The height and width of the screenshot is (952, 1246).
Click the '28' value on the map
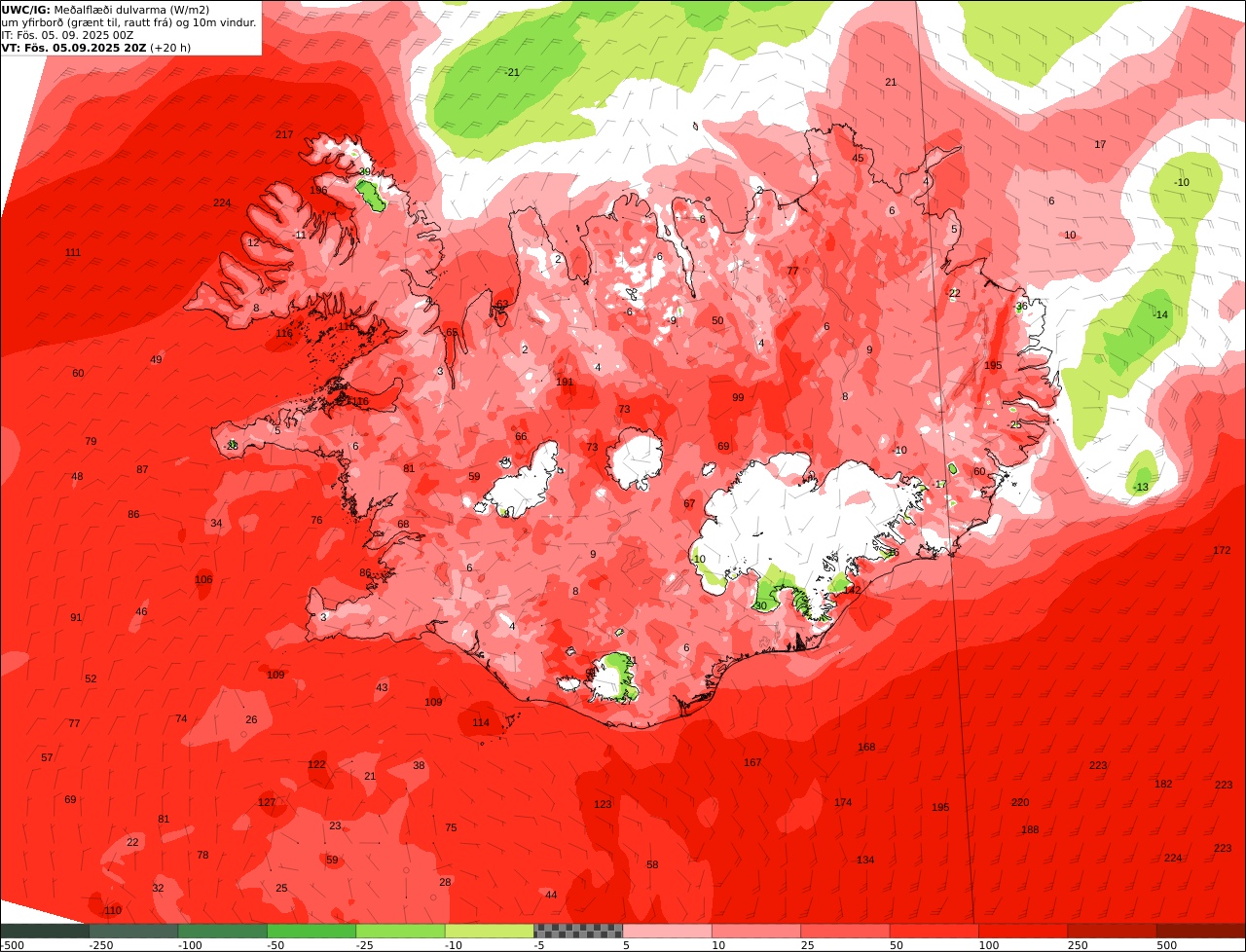pos(445,882)
